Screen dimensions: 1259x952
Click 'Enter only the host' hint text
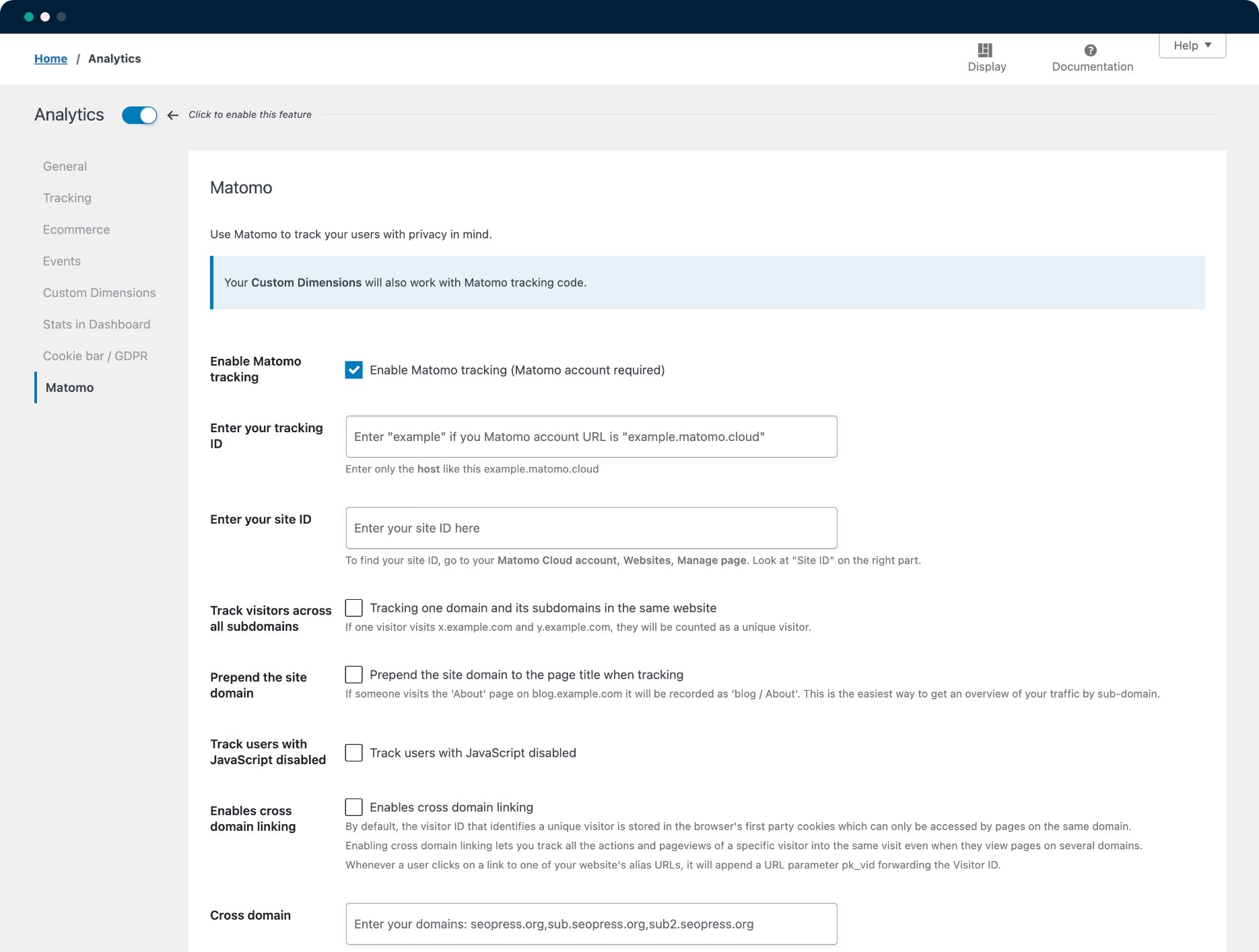[x=472, y=469]
